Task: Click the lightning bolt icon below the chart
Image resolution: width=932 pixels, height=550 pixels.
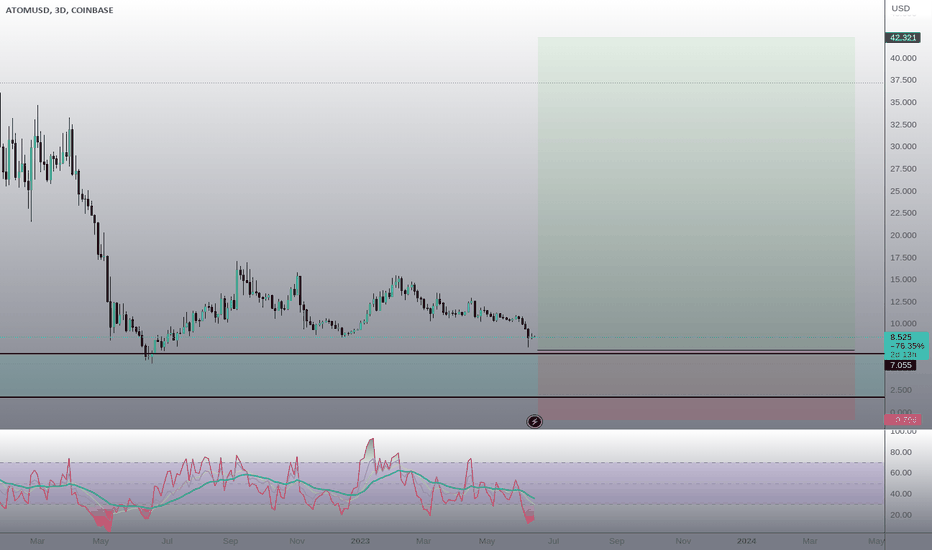Action: pos(534,422)
